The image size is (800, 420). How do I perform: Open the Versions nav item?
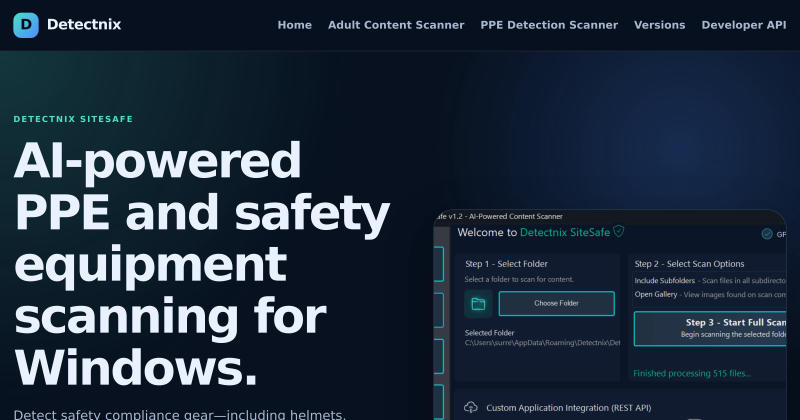pos(659,25)
